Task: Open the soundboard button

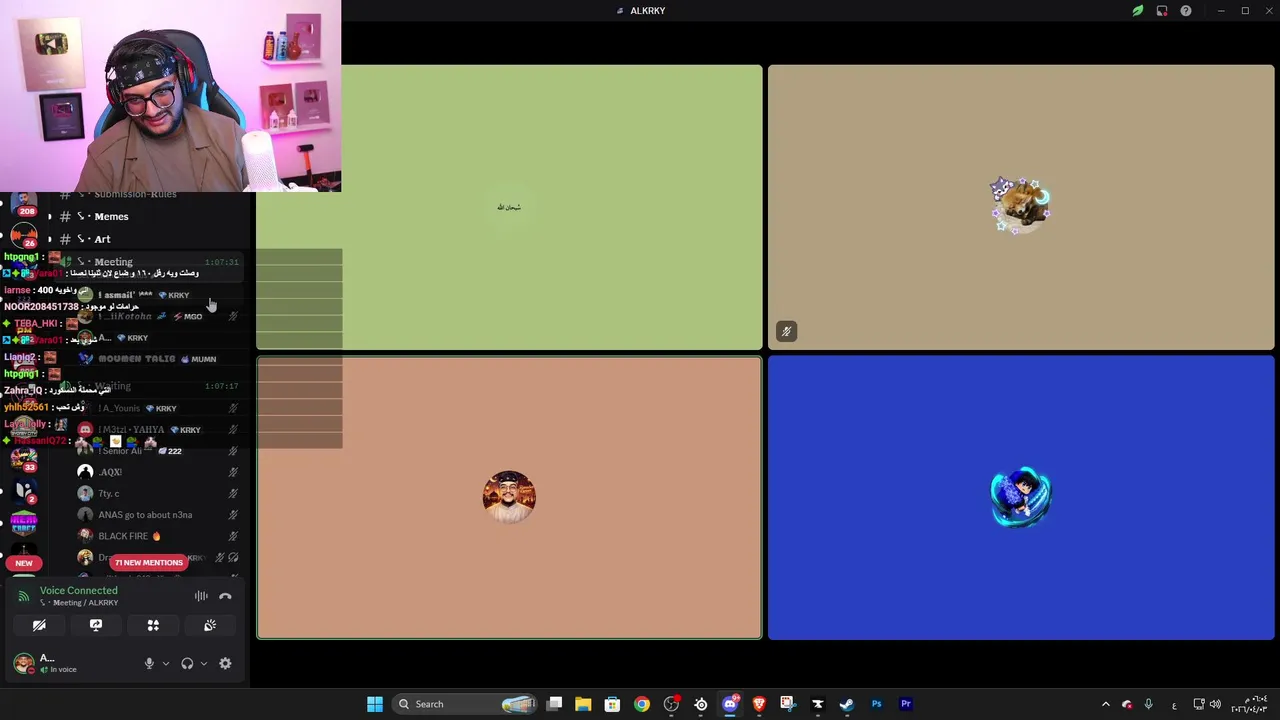Action: tap(210, 625)
